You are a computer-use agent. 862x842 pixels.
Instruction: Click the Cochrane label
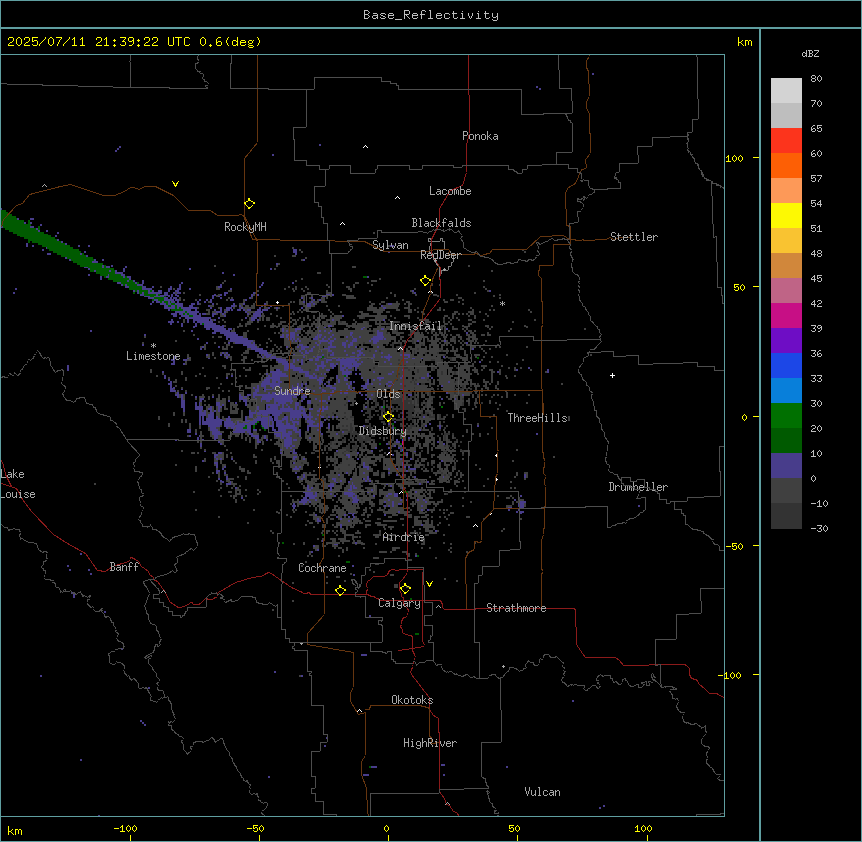[322, 568]
